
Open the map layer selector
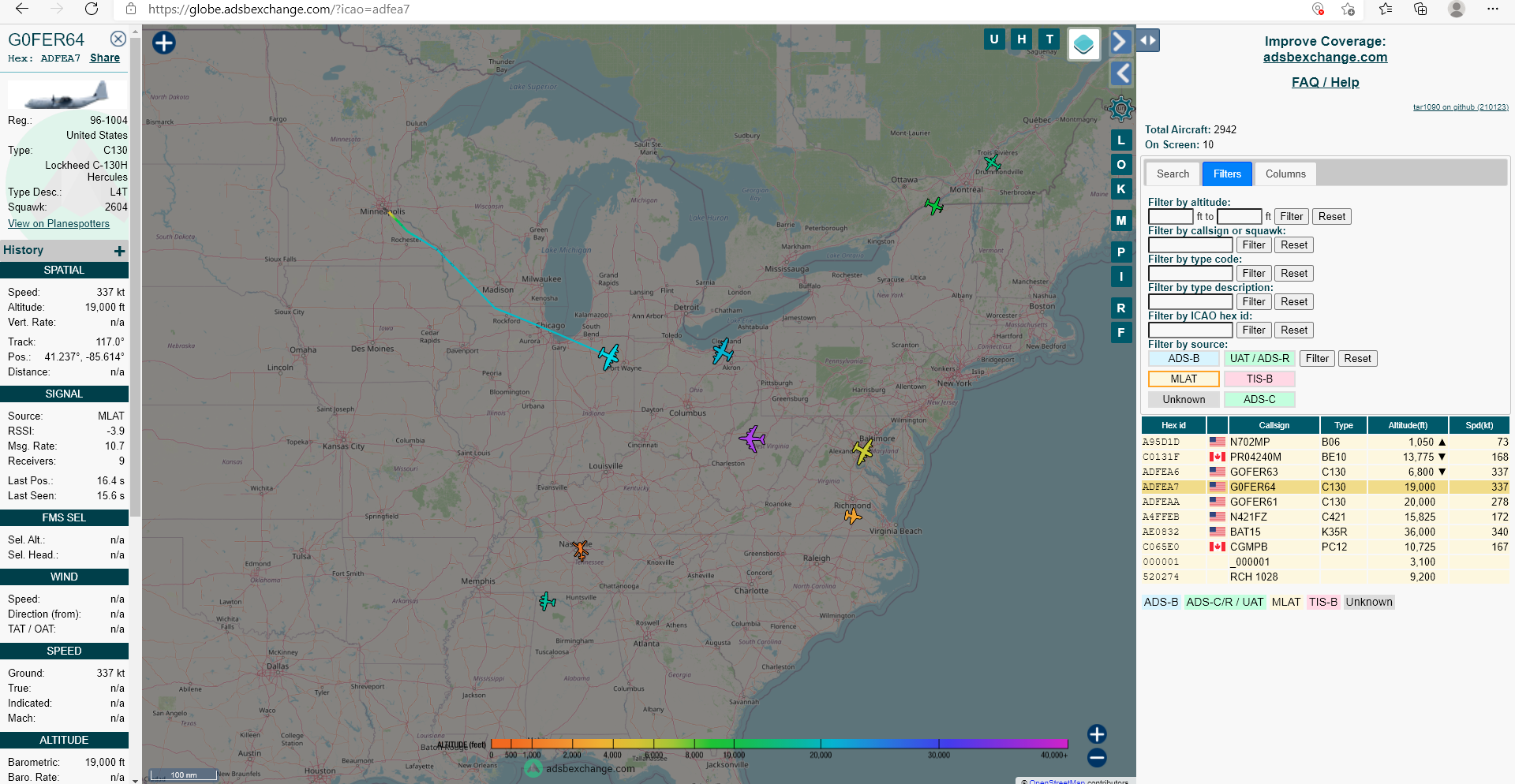pos(1084,44)
